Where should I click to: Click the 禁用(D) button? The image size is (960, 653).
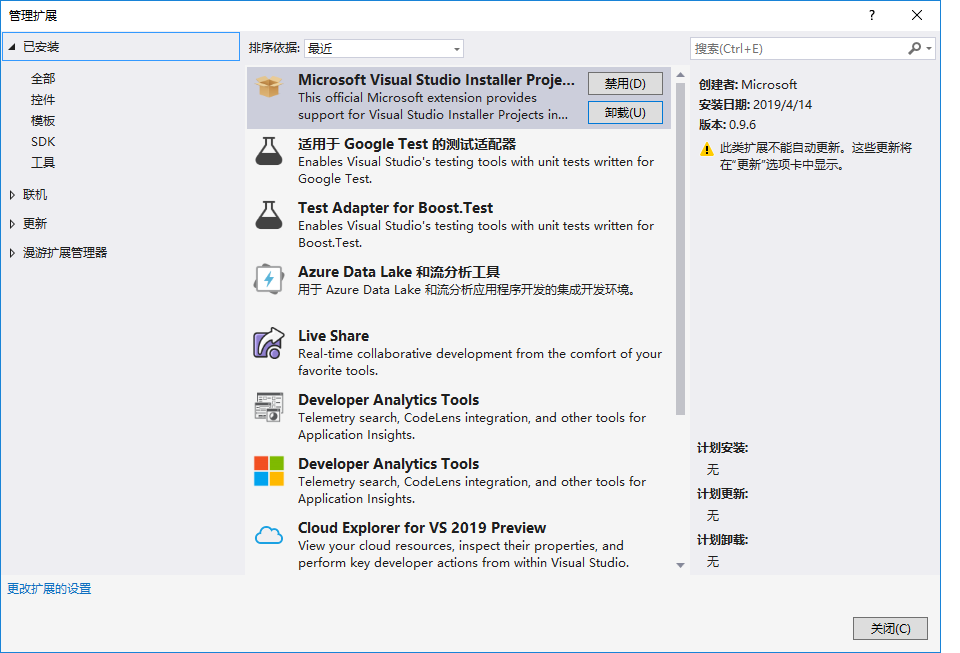pos(625,83)
